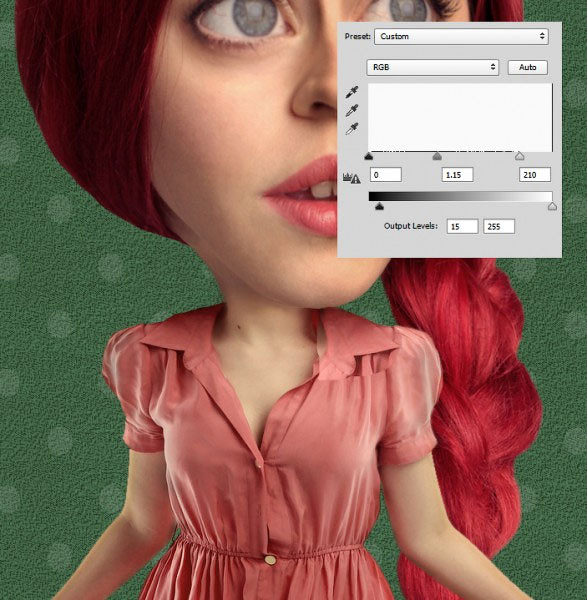587x600 pixels.
Task: Click the Auto button
Action: tap(527, 67)
